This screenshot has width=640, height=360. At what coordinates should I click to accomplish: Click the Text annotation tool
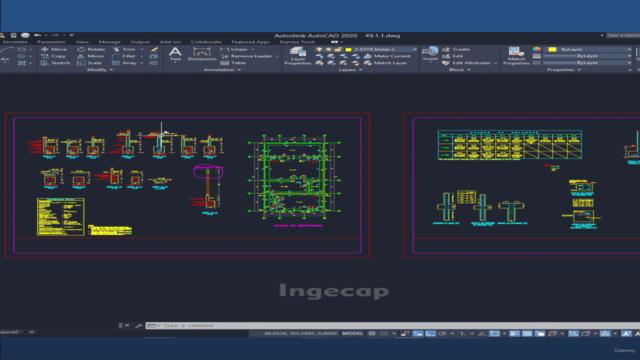coord(175,54)
